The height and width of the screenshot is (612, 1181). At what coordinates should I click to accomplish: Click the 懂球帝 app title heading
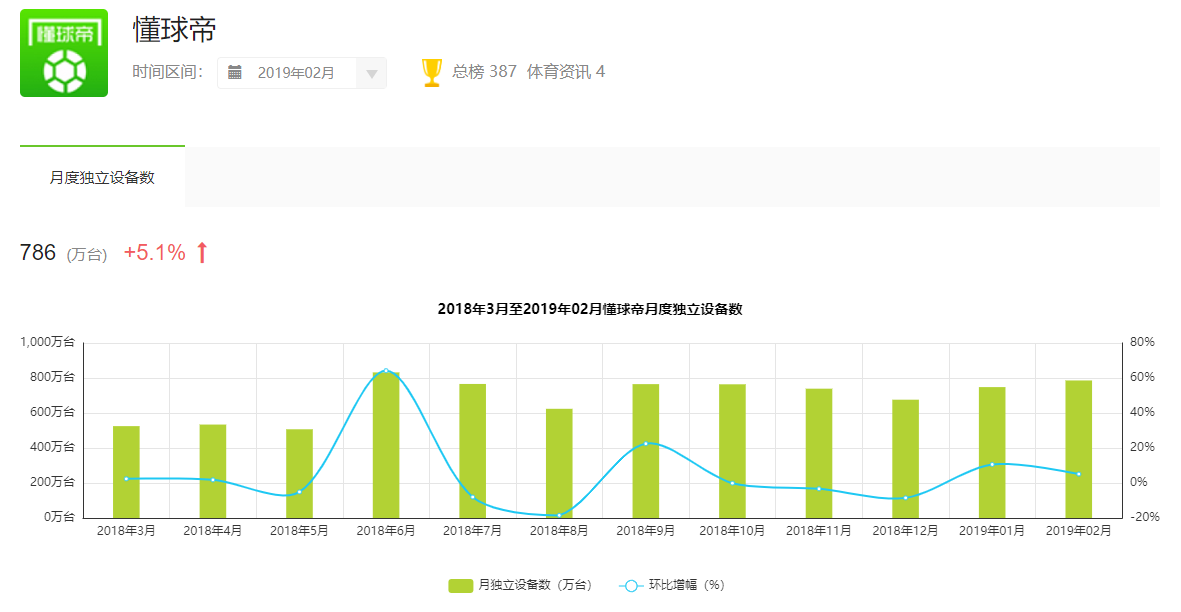pos(175,29)
